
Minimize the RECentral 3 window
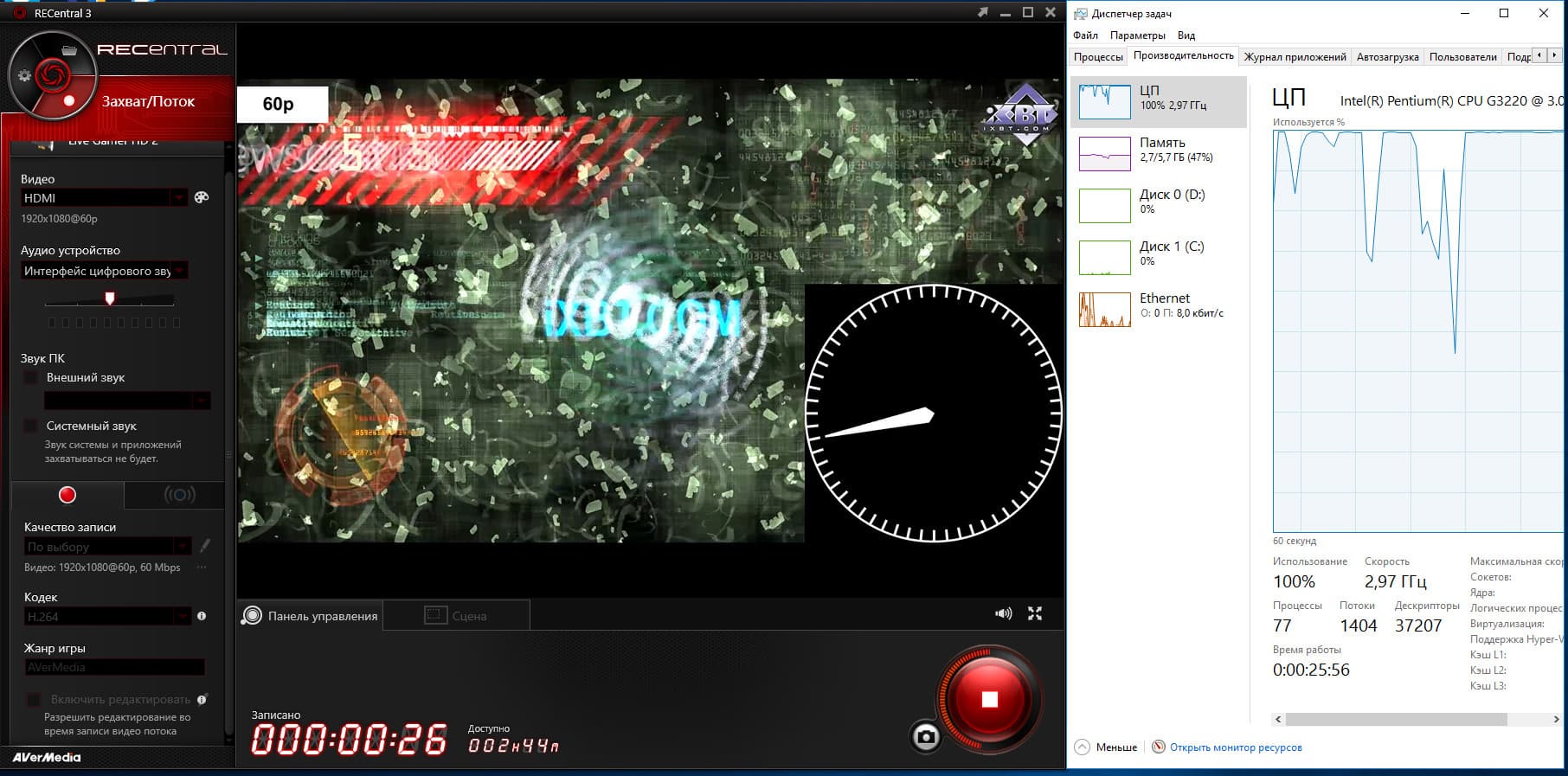1005,12
